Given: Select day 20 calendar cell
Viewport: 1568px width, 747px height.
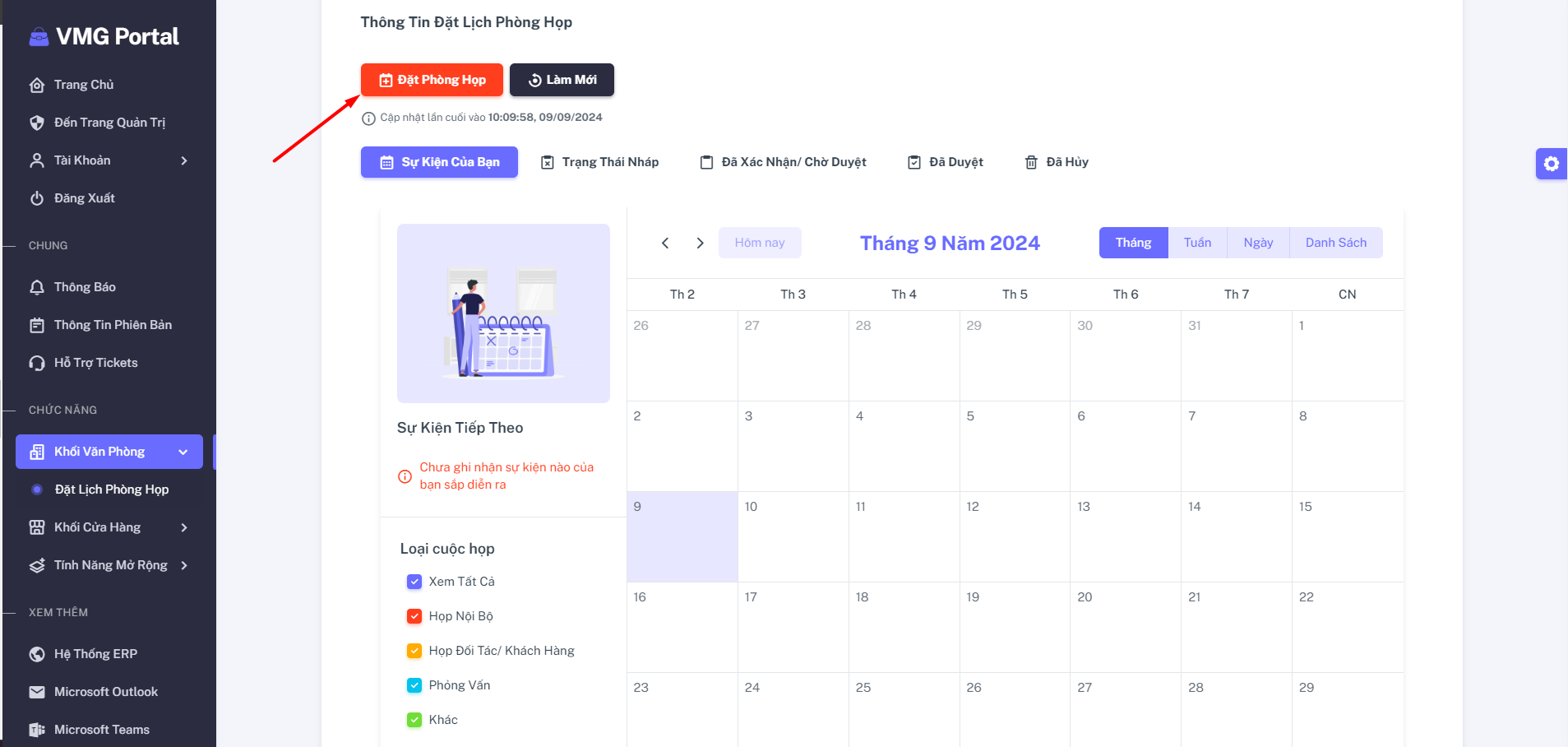Looking at the screenshot, I should (x=1126, y=627).
